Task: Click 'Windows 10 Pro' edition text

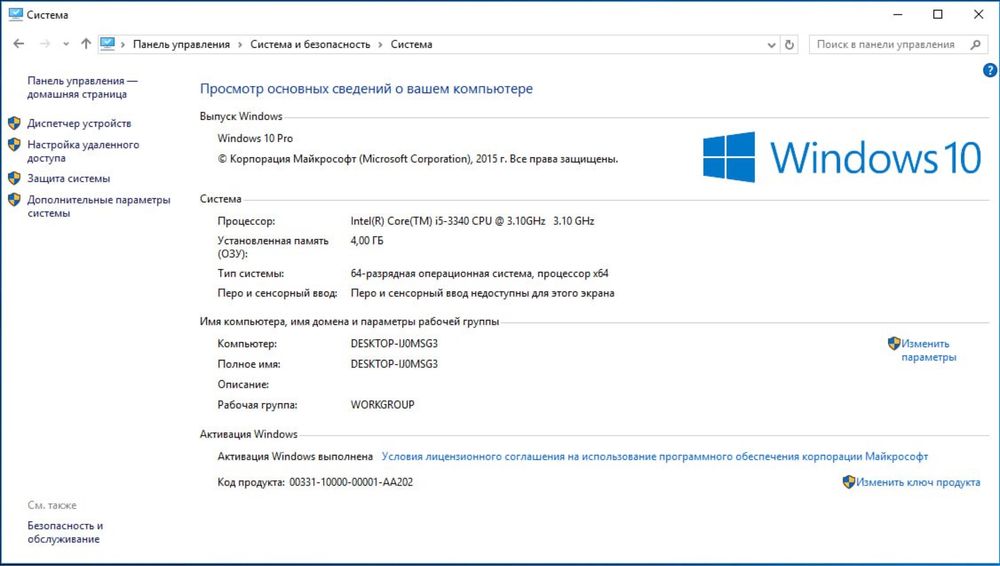Action: click(255, 138)
